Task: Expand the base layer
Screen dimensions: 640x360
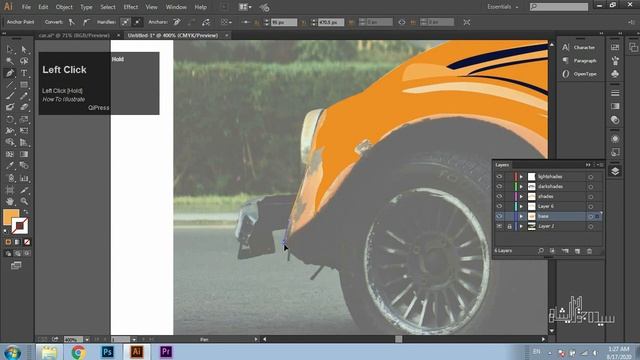Action: (x=521, y=216)
